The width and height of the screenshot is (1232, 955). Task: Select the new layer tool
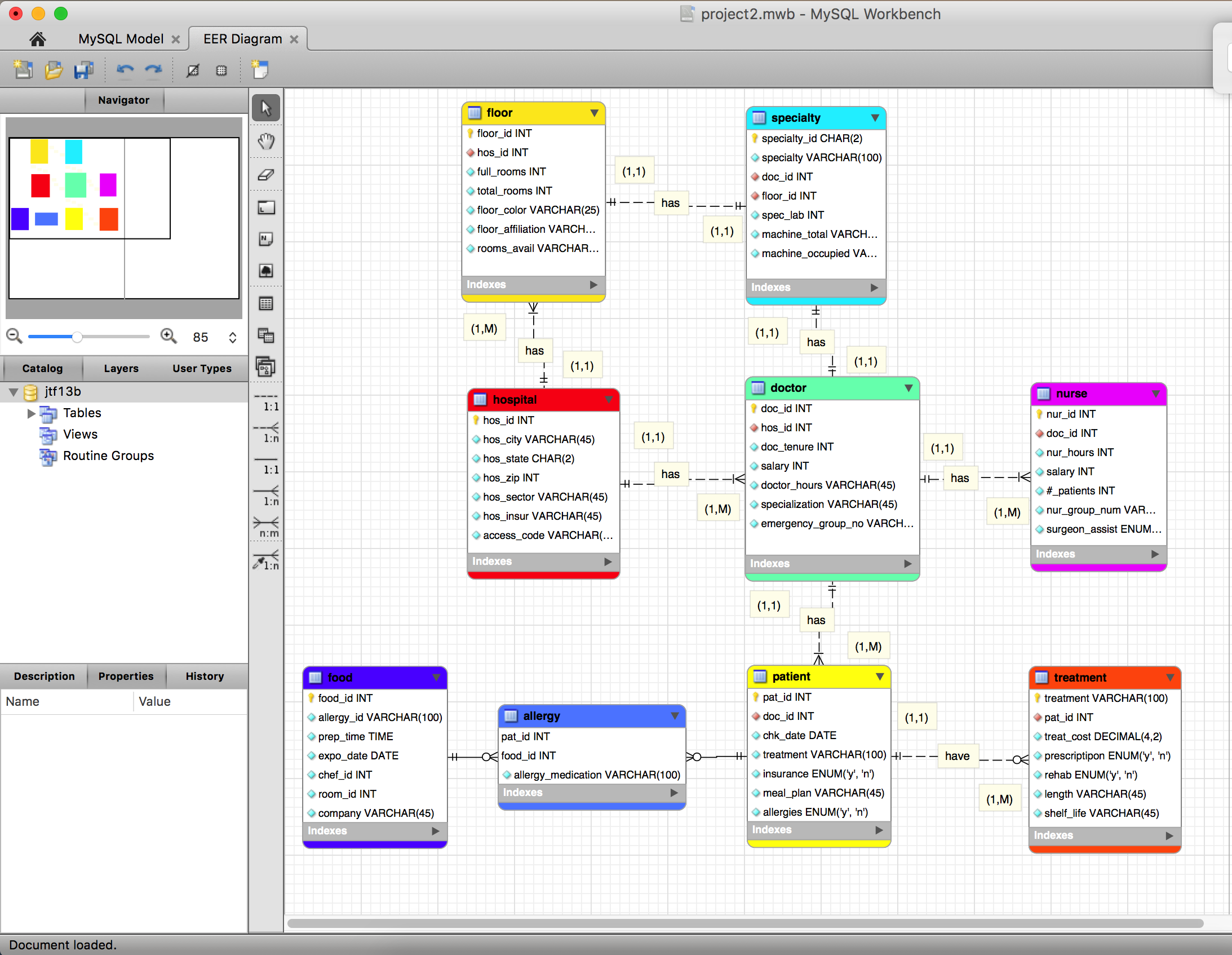pyautogui.click(x=265, y=207)
